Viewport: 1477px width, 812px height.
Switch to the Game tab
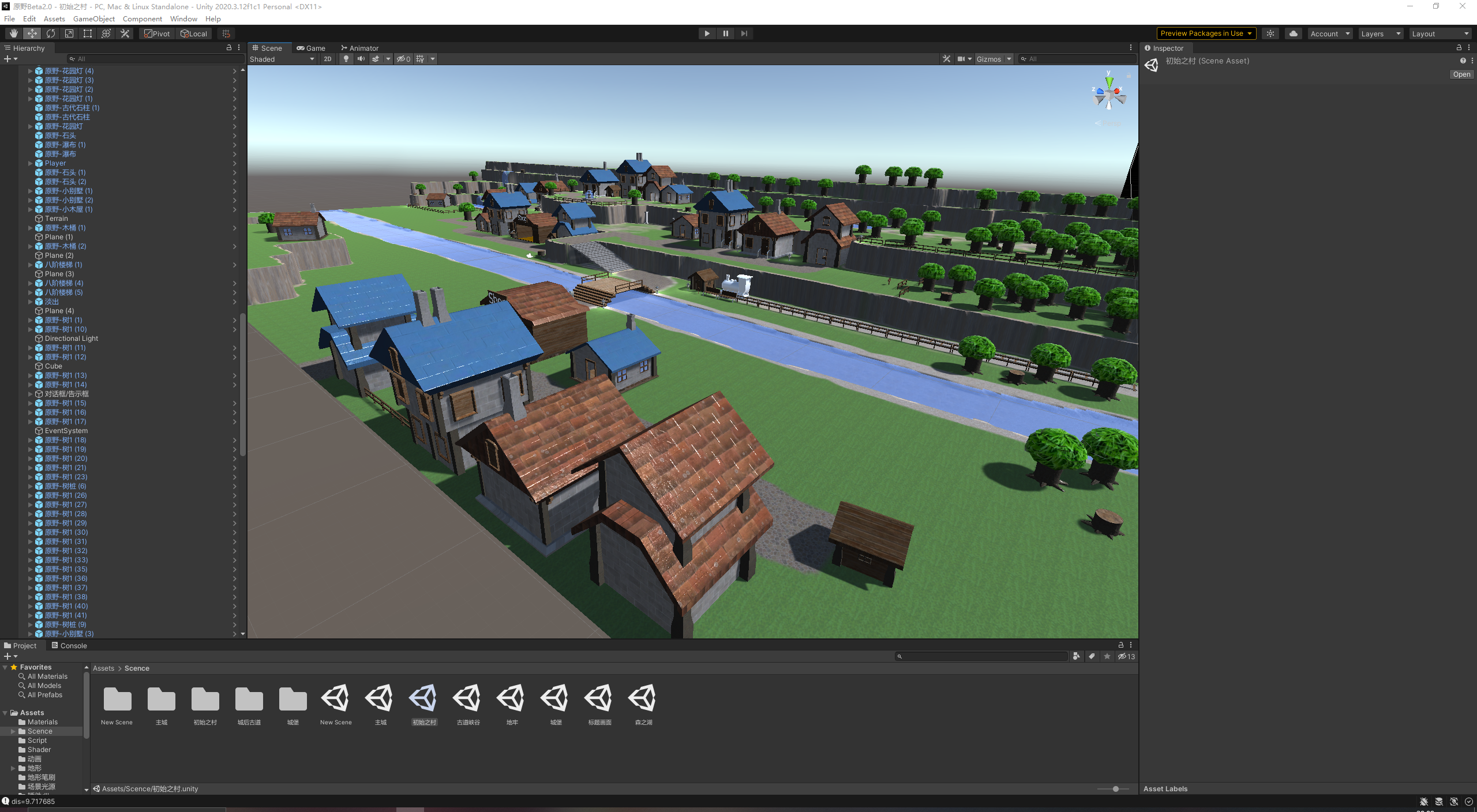coord(311,48)
